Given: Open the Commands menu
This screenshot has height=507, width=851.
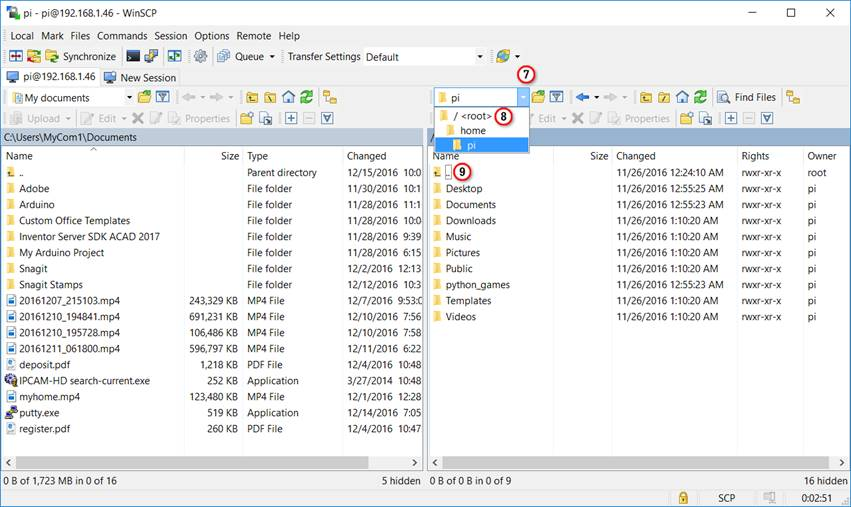Looking at the screenshot, I should click(x=122, y=36).
